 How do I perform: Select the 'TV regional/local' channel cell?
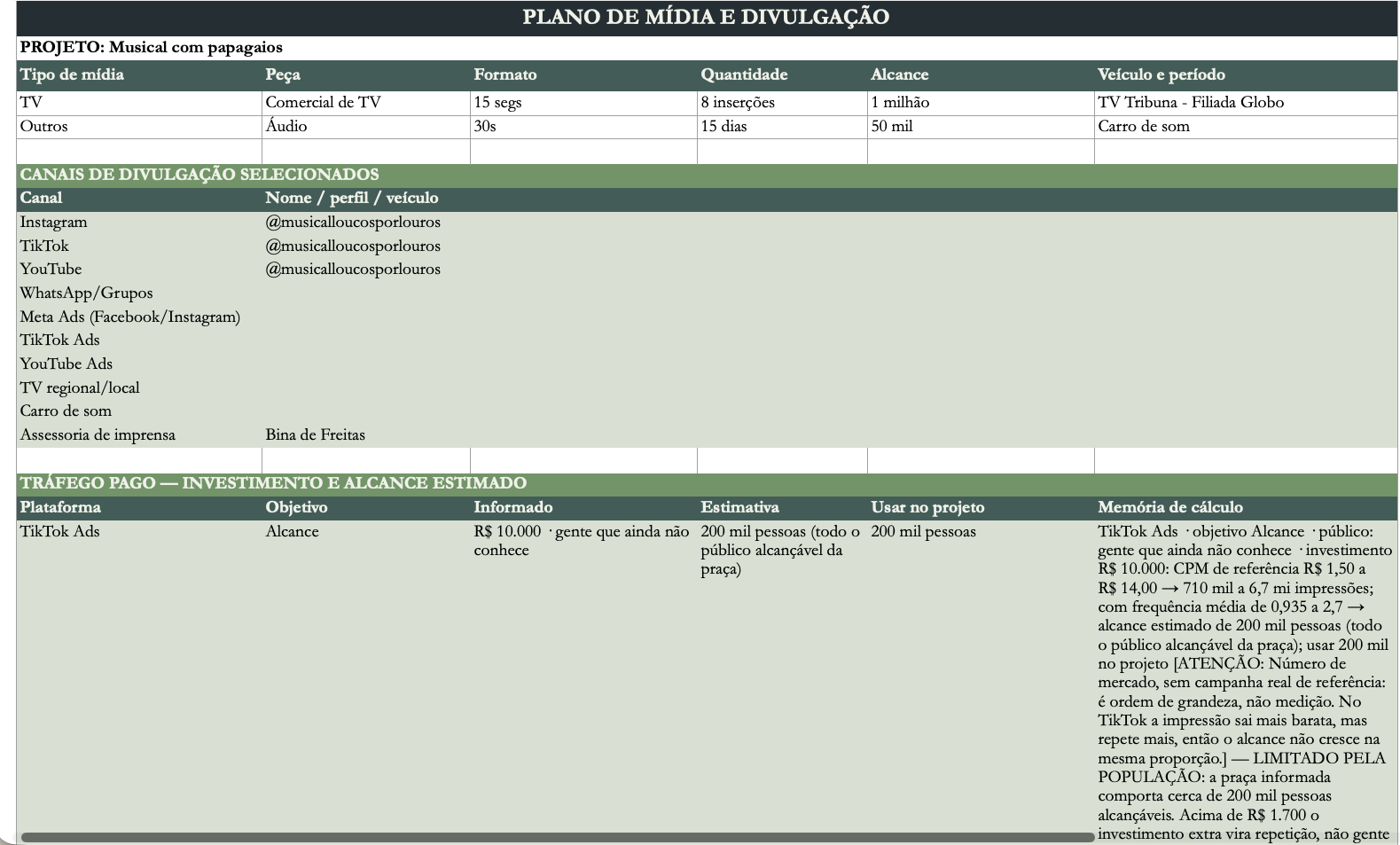tap(139, 387)
